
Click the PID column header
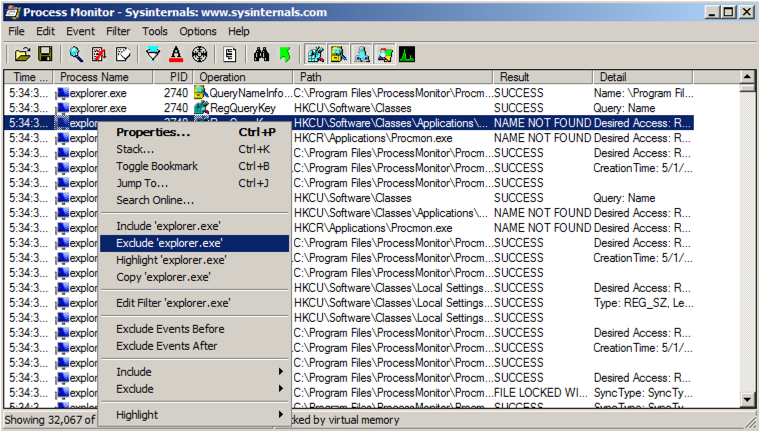[x=173, y=77]
